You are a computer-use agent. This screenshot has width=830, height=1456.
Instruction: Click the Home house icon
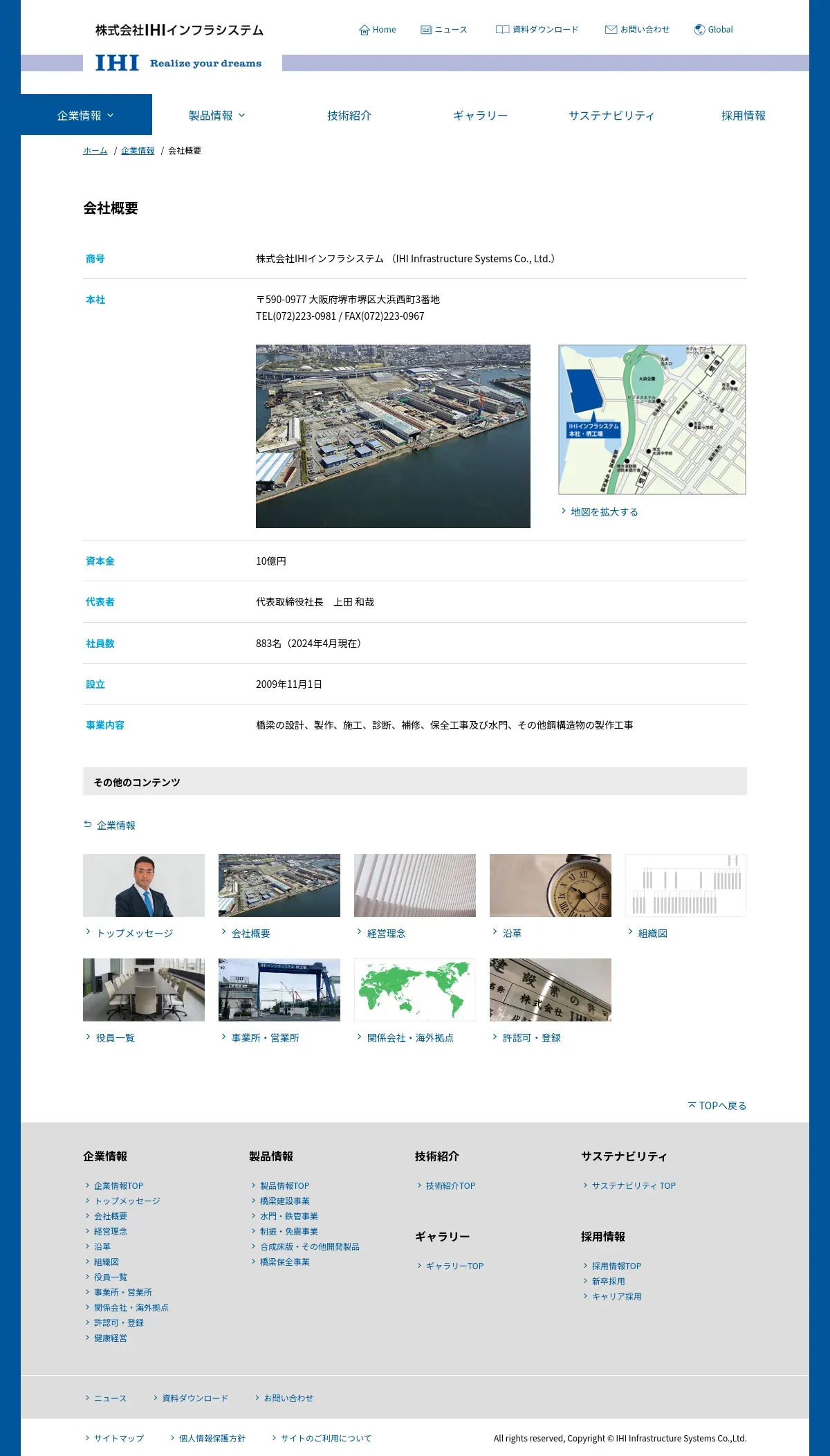click(x=364, y=30)
